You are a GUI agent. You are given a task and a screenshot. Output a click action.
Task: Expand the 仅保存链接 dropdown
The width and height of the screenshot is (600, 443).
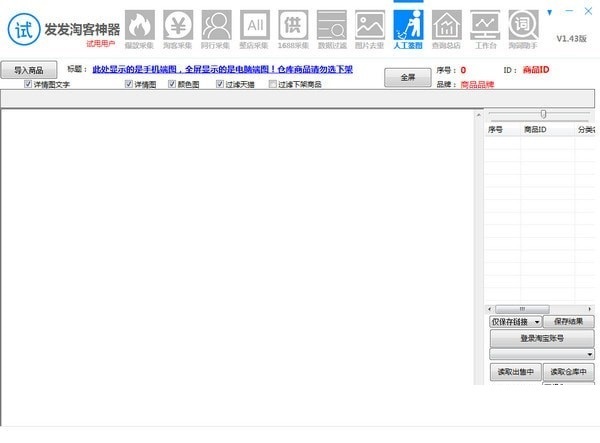[515, 322]
